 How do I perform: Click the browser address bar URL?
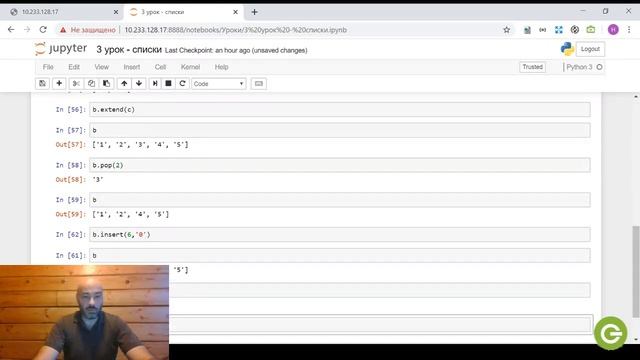coord(236,30)
